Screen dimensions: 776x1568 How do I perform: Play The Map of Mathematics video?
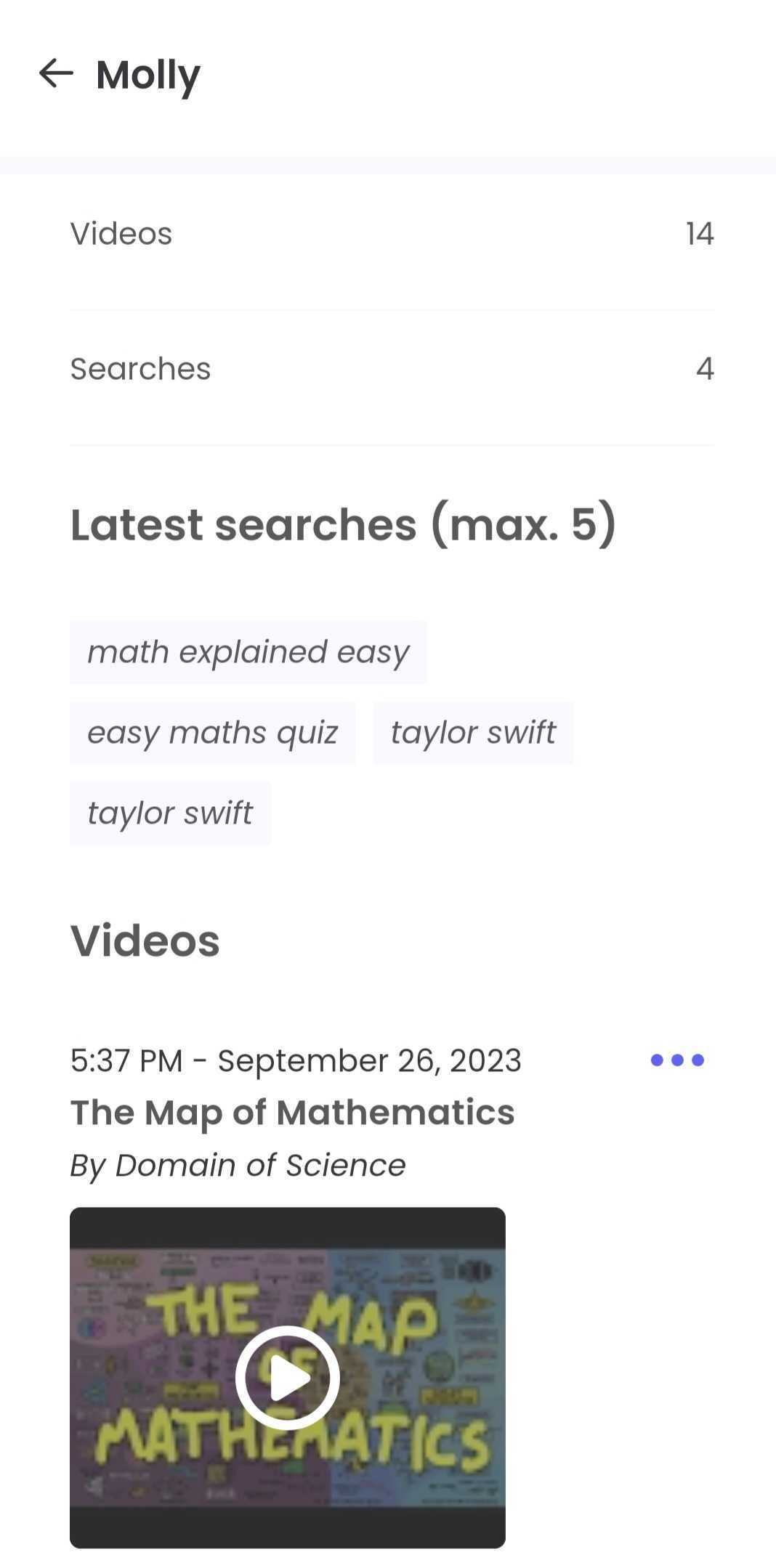point(288,1378)
